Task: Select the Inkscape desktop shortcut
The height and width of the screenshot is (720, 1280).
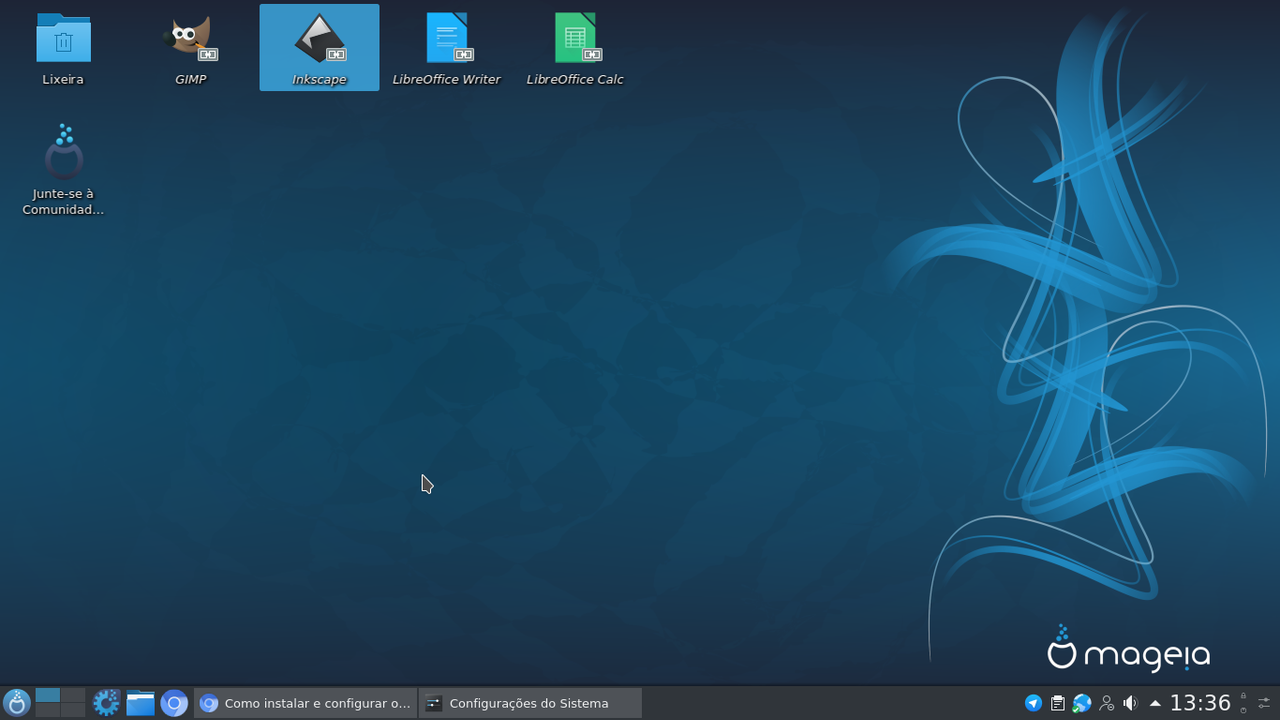Action: 319,48
